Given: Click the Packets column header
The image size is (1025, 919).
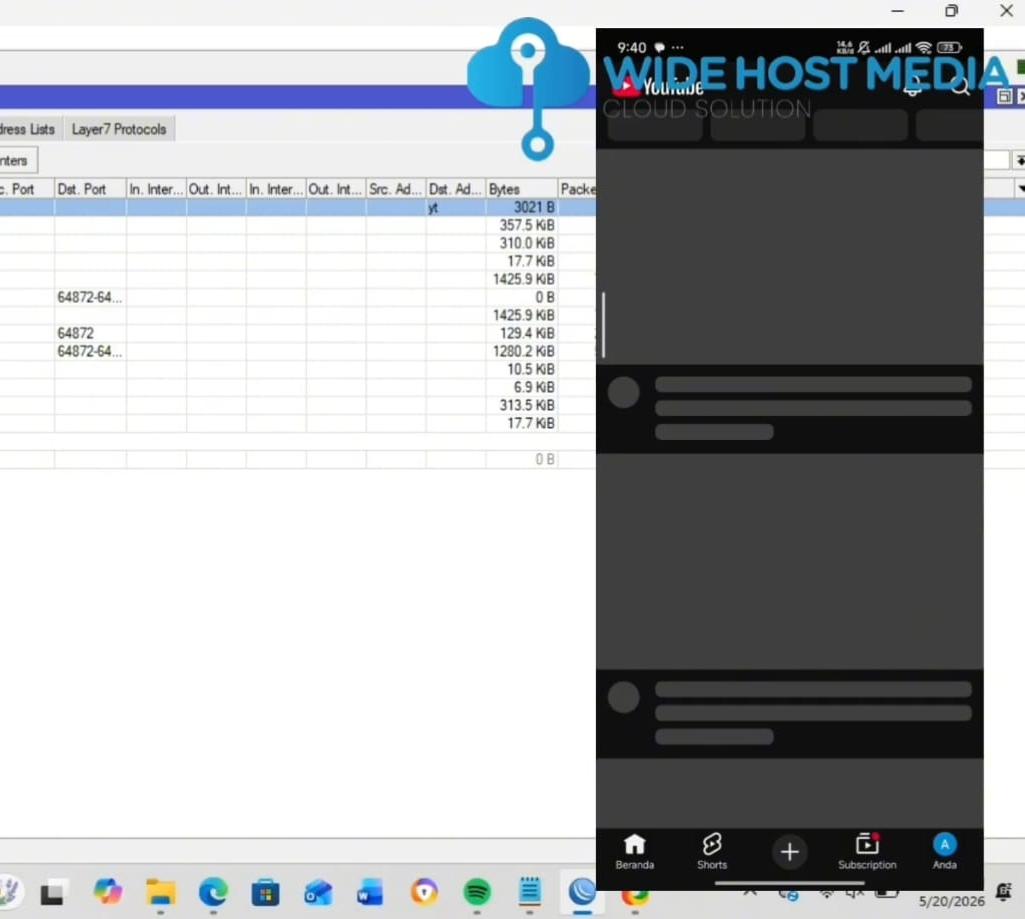Looking at the screenshot, I should 577,189.
